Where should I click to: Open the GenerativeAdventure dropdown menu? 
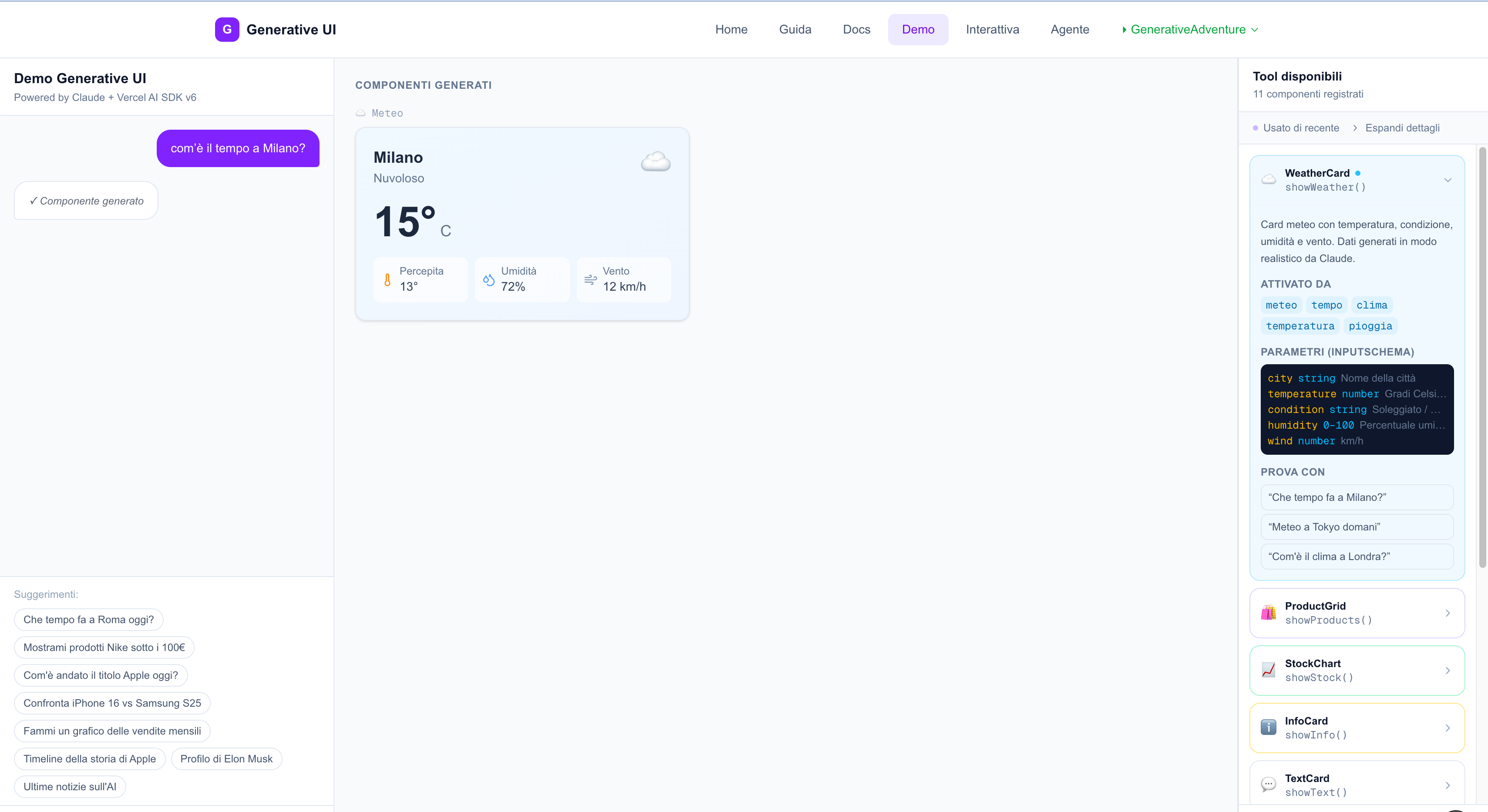click(x=1189, y=30)
